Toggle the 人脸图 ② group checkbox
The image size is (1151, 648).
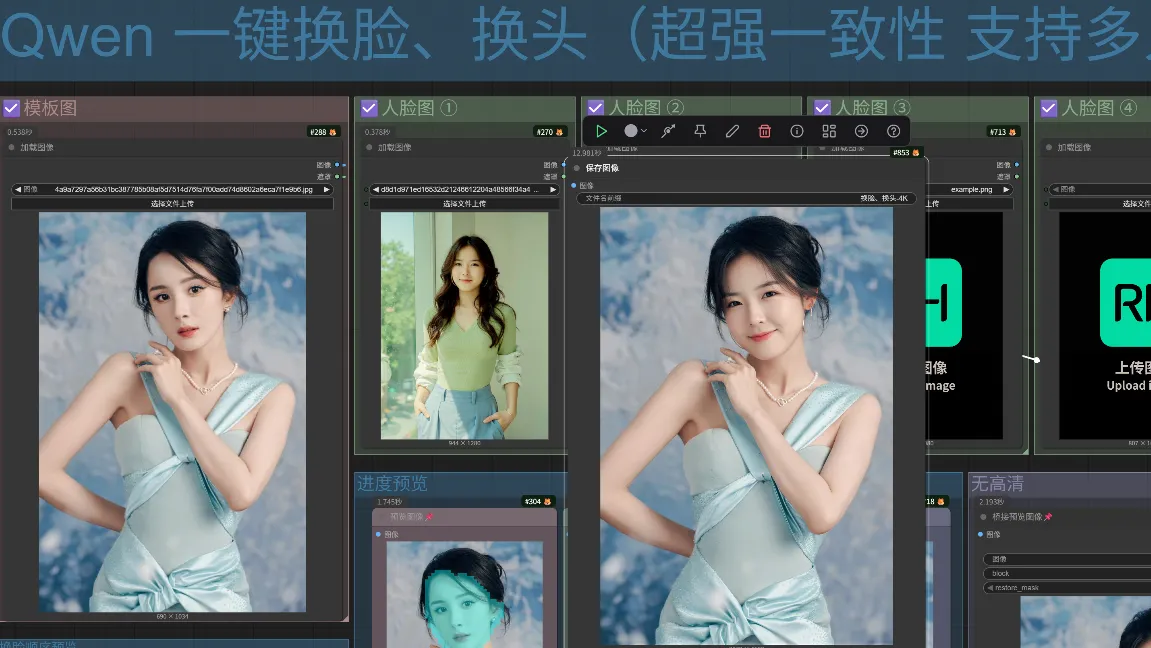pos(595,108)
